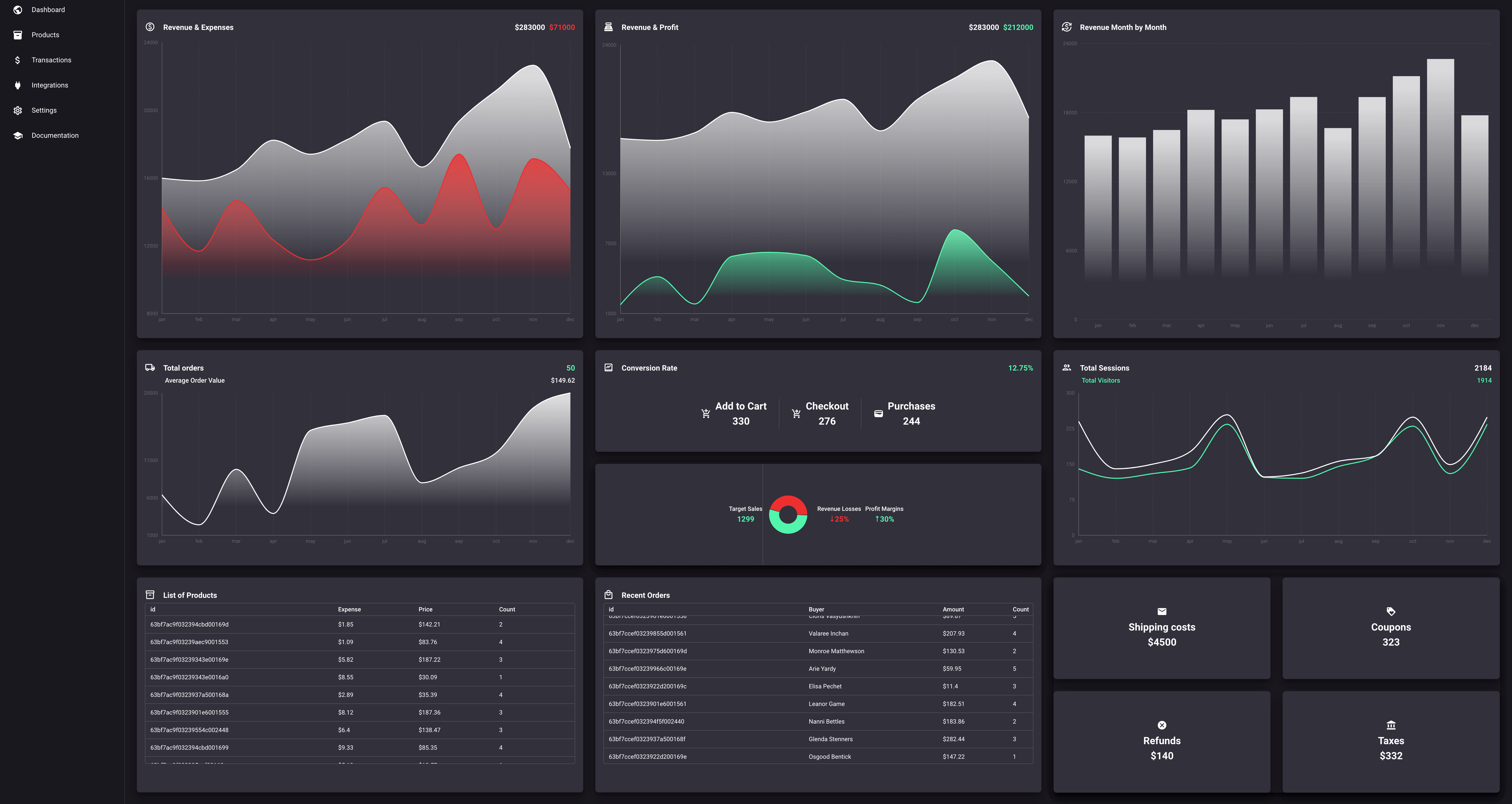Click the Integrations plug icon

tap(18, 85)
